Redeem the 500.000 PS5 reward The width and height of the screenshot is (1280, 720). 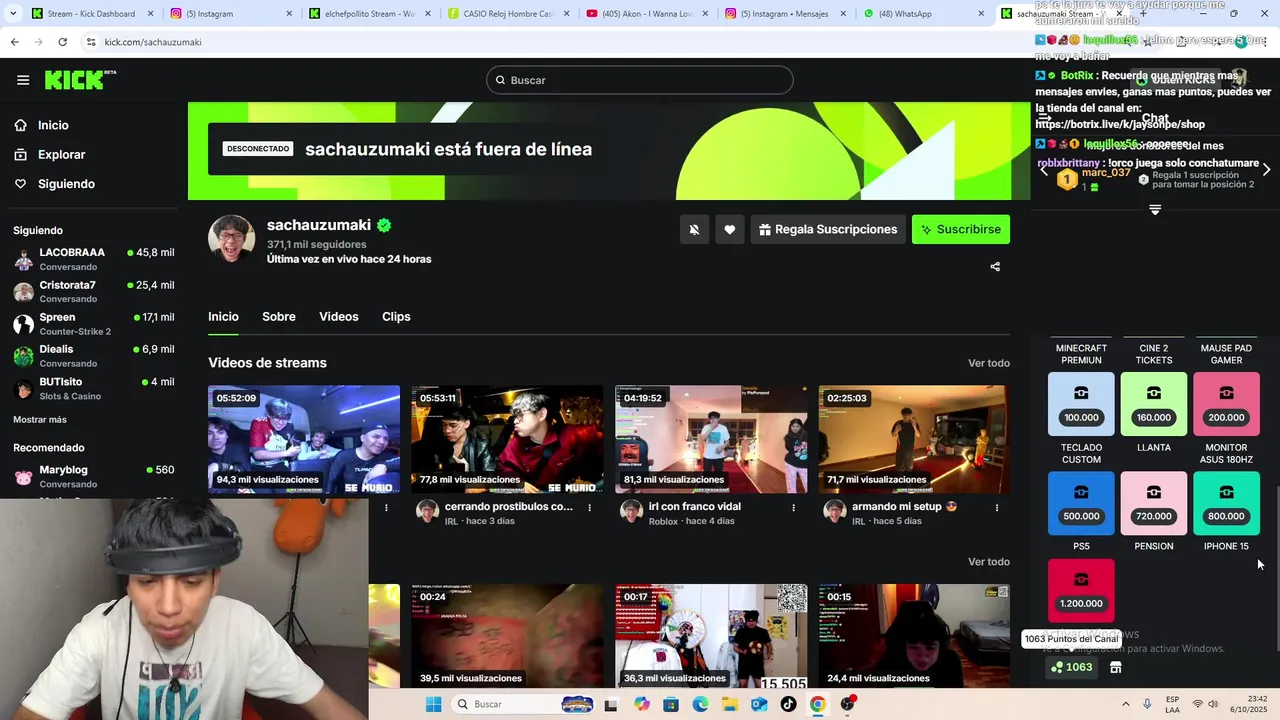click(1081, 503)
